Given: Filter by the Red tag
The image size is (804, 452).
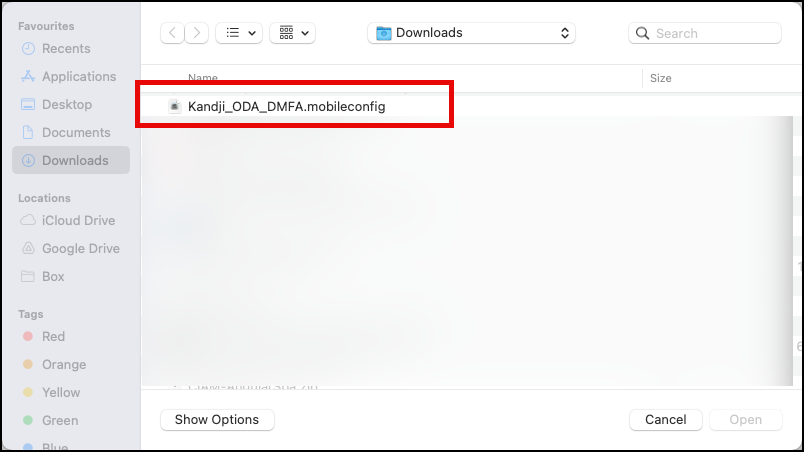Looking at the screenshot, I should coord(53,336).
